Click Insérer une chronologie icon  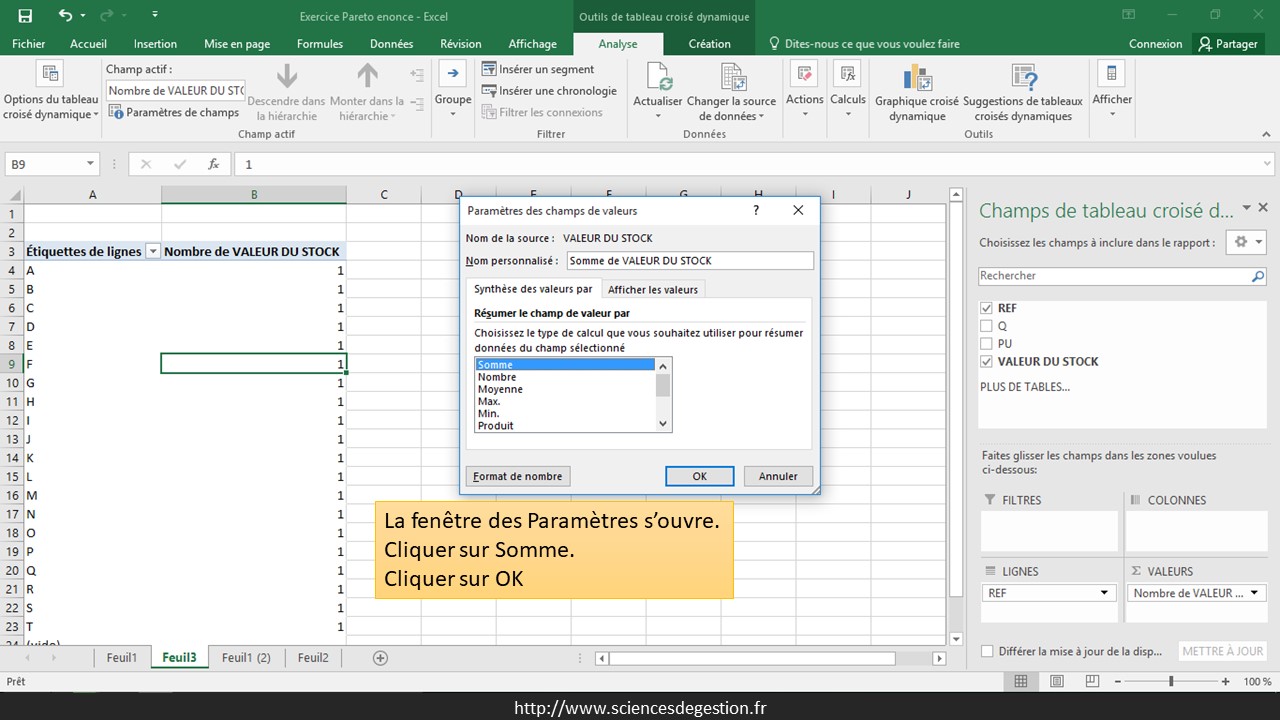489,91
